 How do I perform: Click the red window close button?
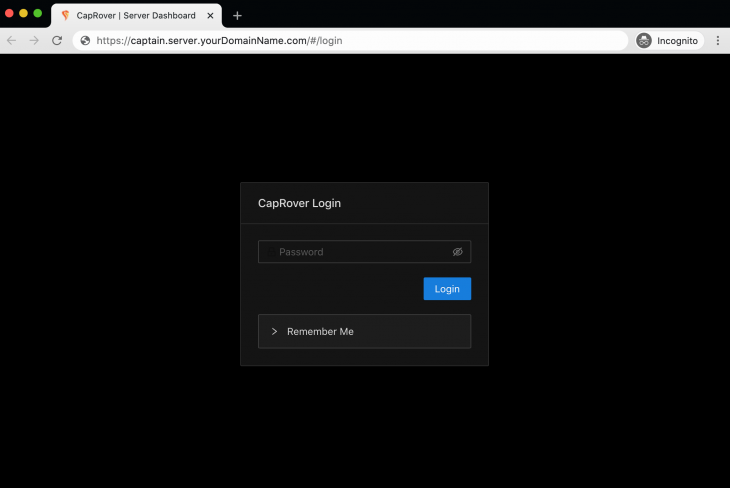pos(9,13)
